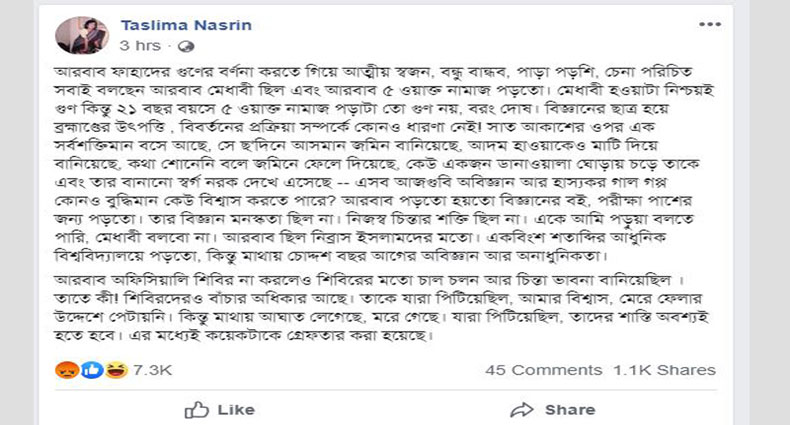Image resolution: width=790 pixels, height=425 pixels.
Task: Click the laughing haha reaction icon
Action: pos(115,370)
